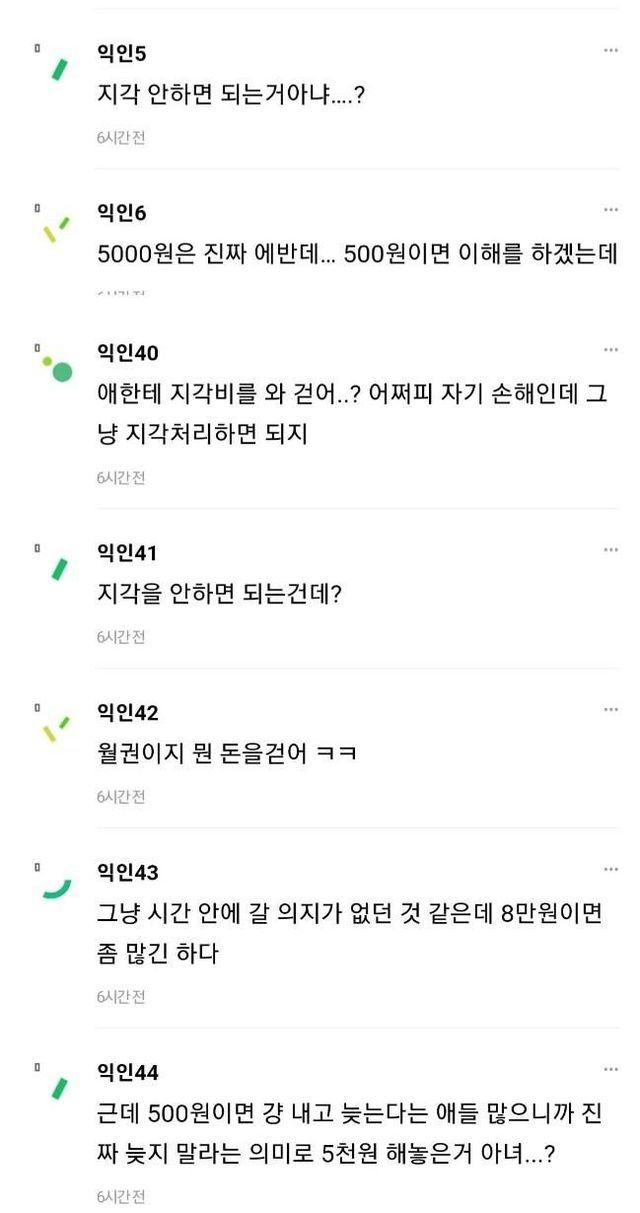Open more options for 익인42's comment
The width and height of the screenshot is (640, 1213).
tap(610, 710)
